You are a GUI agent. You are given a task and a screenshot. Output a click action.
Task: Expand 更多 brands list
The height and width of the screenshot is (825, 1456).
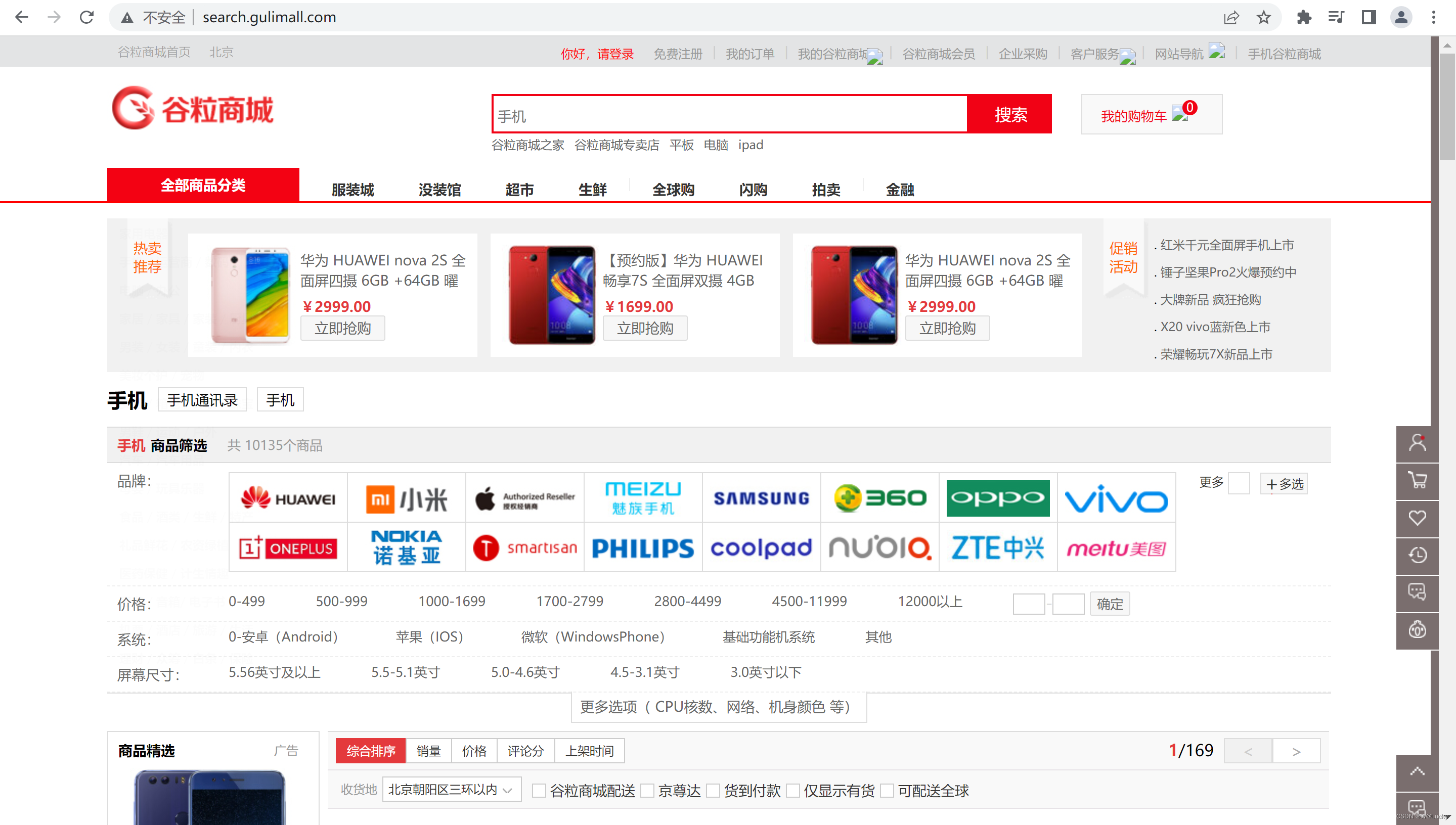tap(1212, 482)
